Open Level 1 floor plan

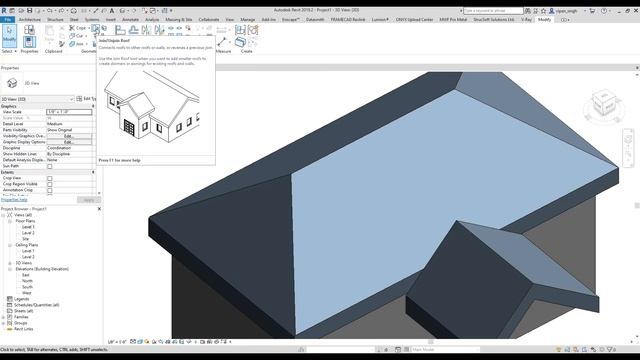[x=28, y=227]
